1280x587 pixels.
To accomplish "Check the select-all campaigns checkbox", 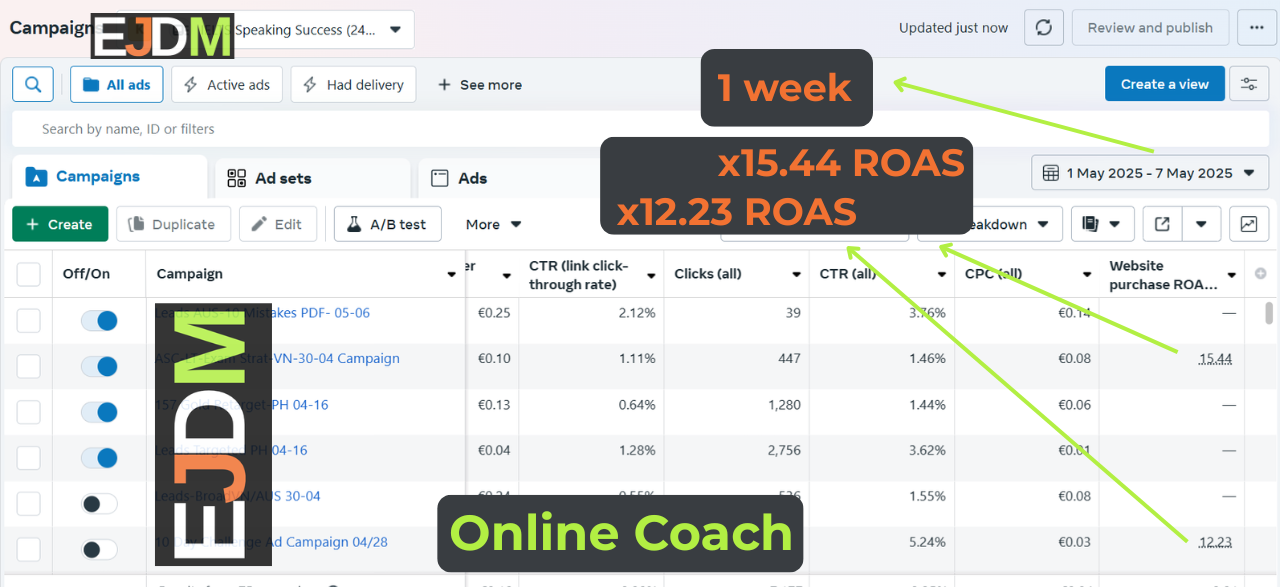I will coord(27,273).
